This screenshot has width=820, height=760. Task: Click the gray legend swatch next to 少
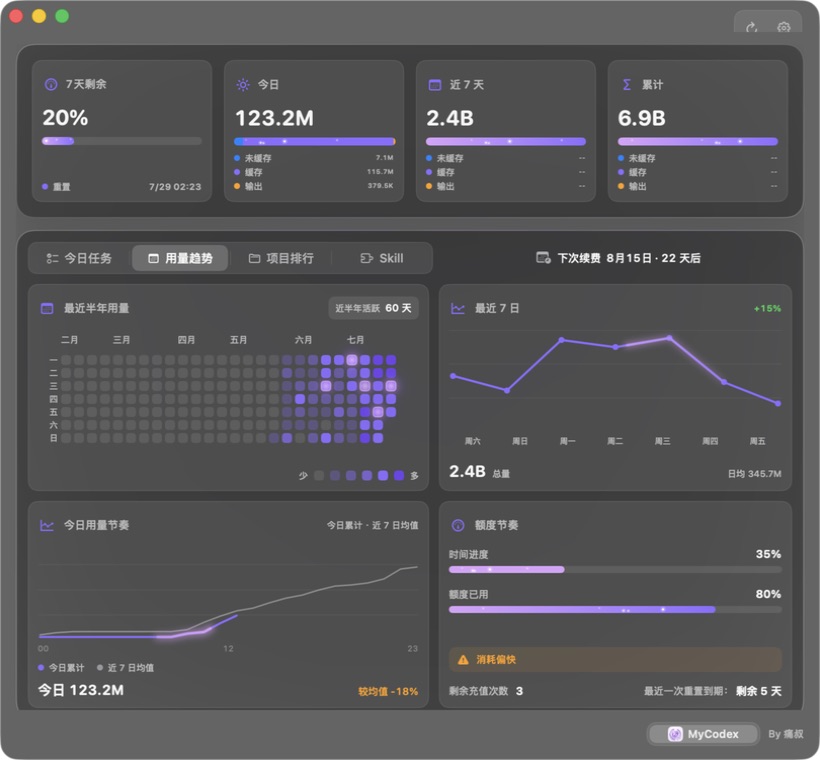click(319, 475)
